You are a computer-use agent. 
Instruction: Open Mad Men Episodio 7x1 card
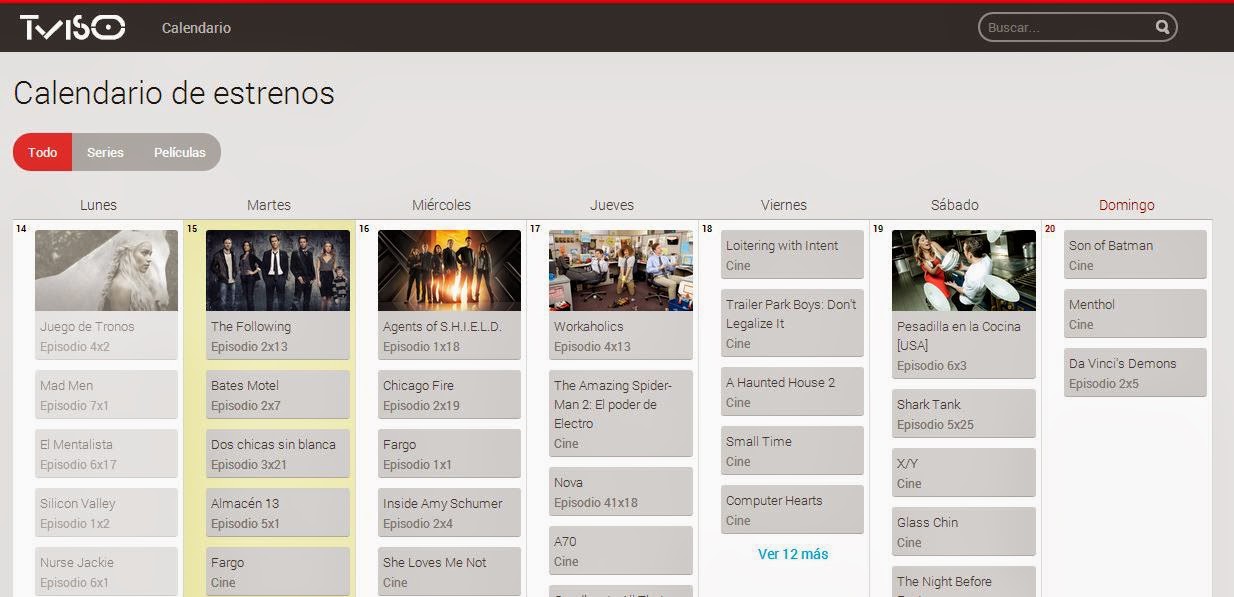click(106, 395)
